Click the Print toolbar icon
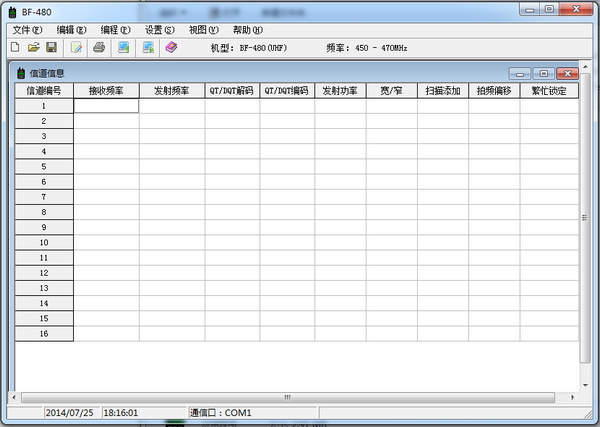600x427 pixels. pyautogui.click(x=99, y=47)
